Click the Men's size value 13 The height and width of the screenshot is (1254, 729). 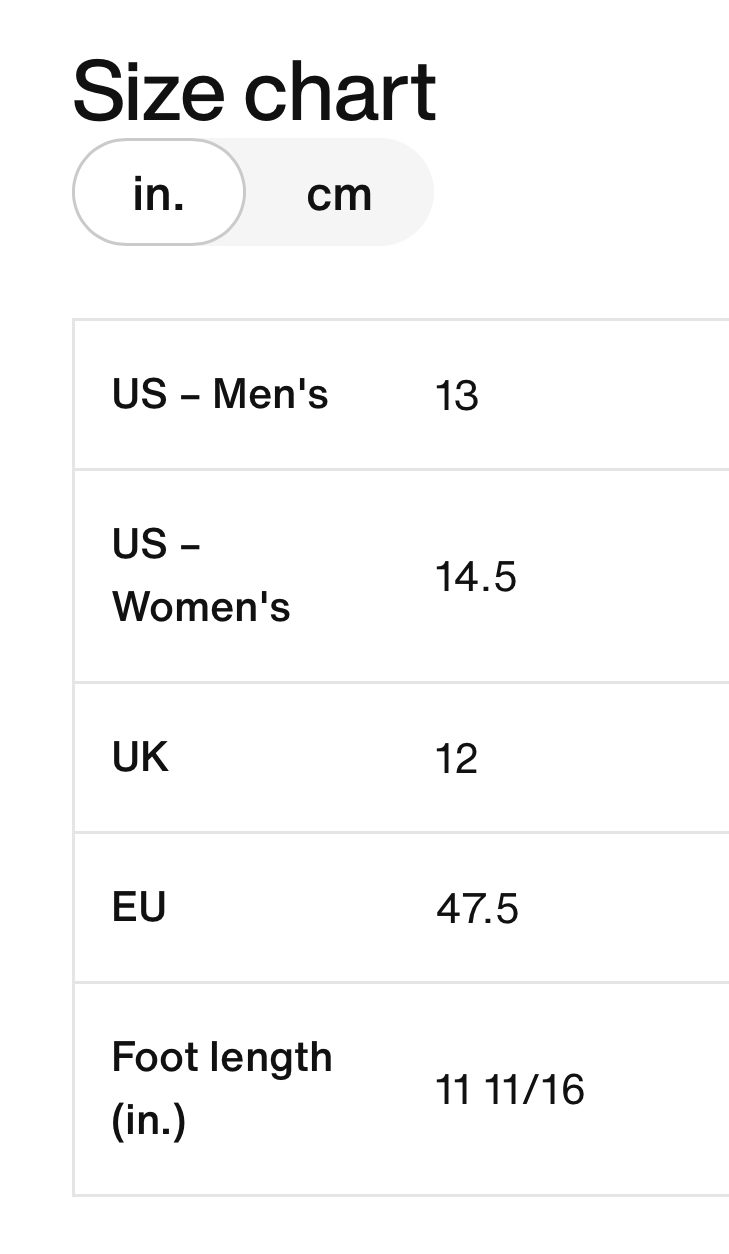click(457, 397)
